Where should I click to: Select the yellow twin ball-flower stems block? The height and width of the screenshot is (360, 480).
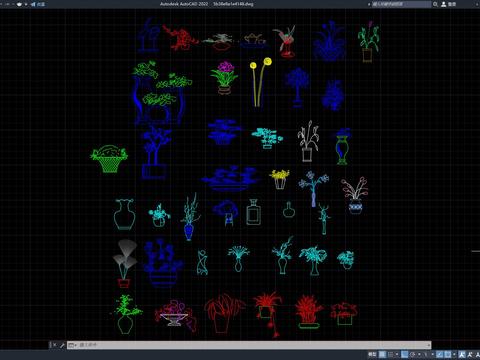pyautogui.click(x=260, y=82)
